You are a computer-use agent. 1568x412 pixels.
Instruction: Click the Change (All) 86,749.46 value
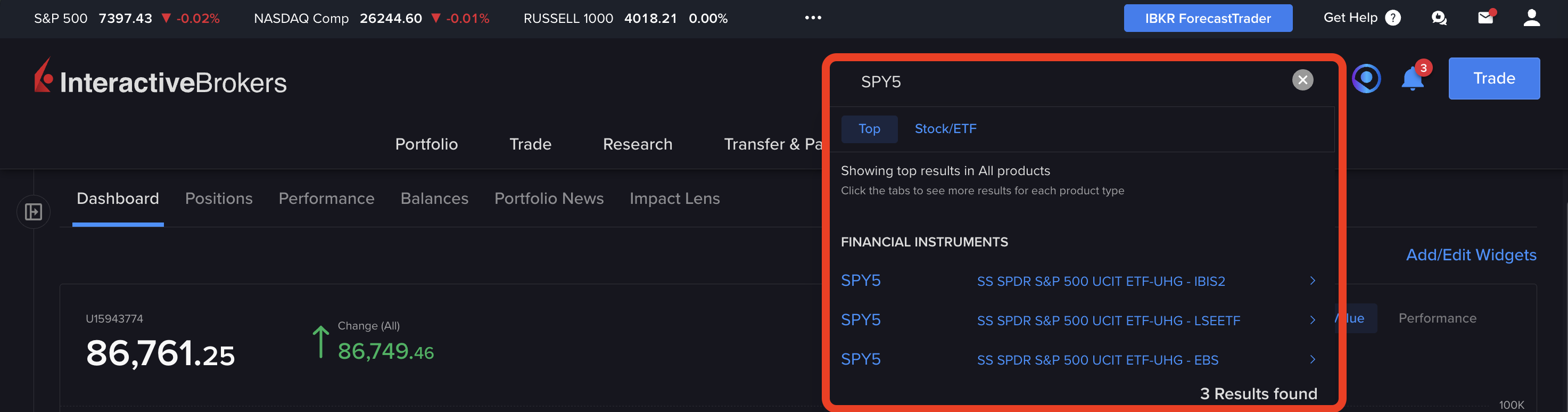[385, 351]
